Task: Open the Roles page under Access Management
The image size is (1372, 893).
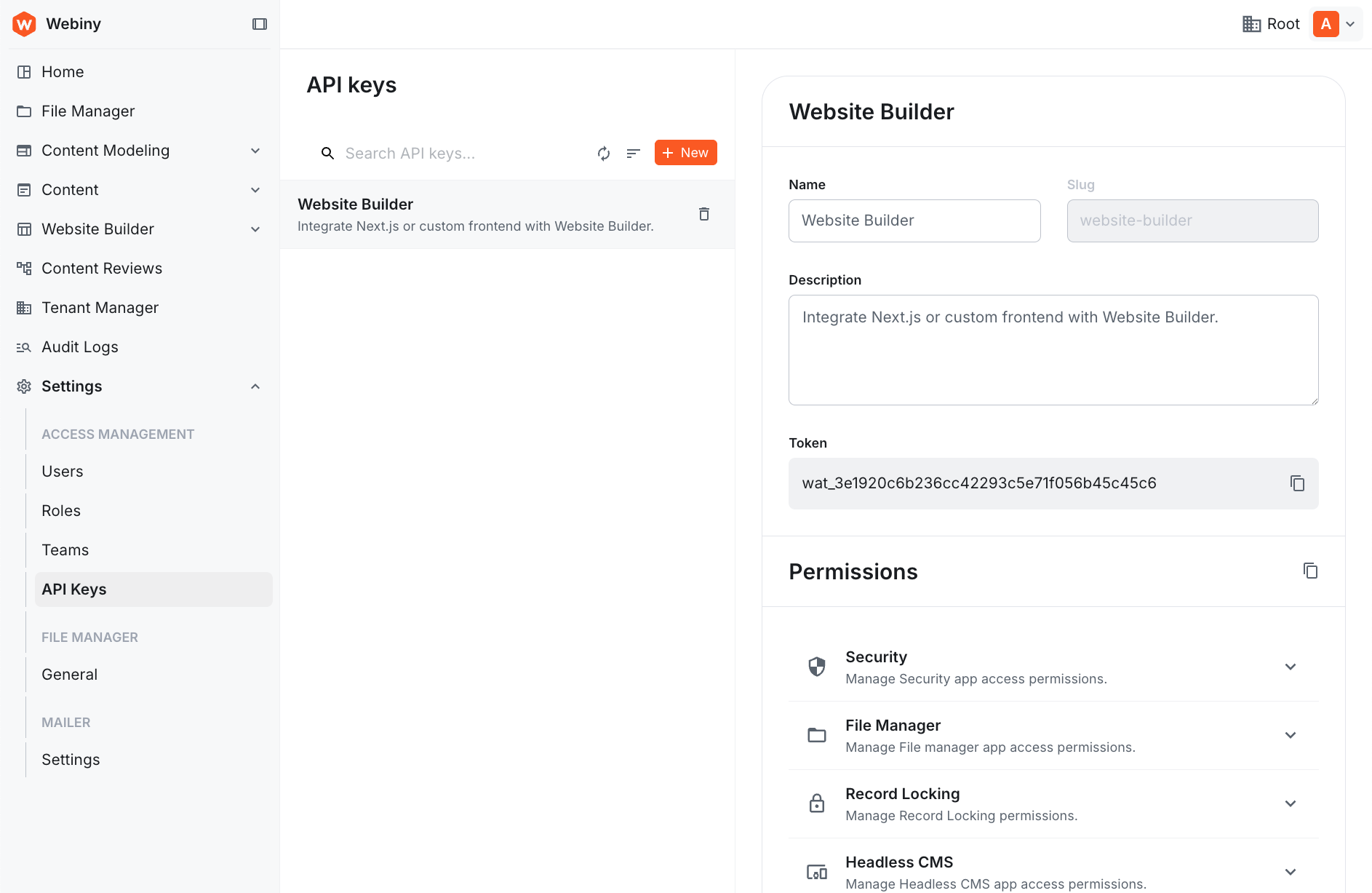Action: click(x=60, y=510)
